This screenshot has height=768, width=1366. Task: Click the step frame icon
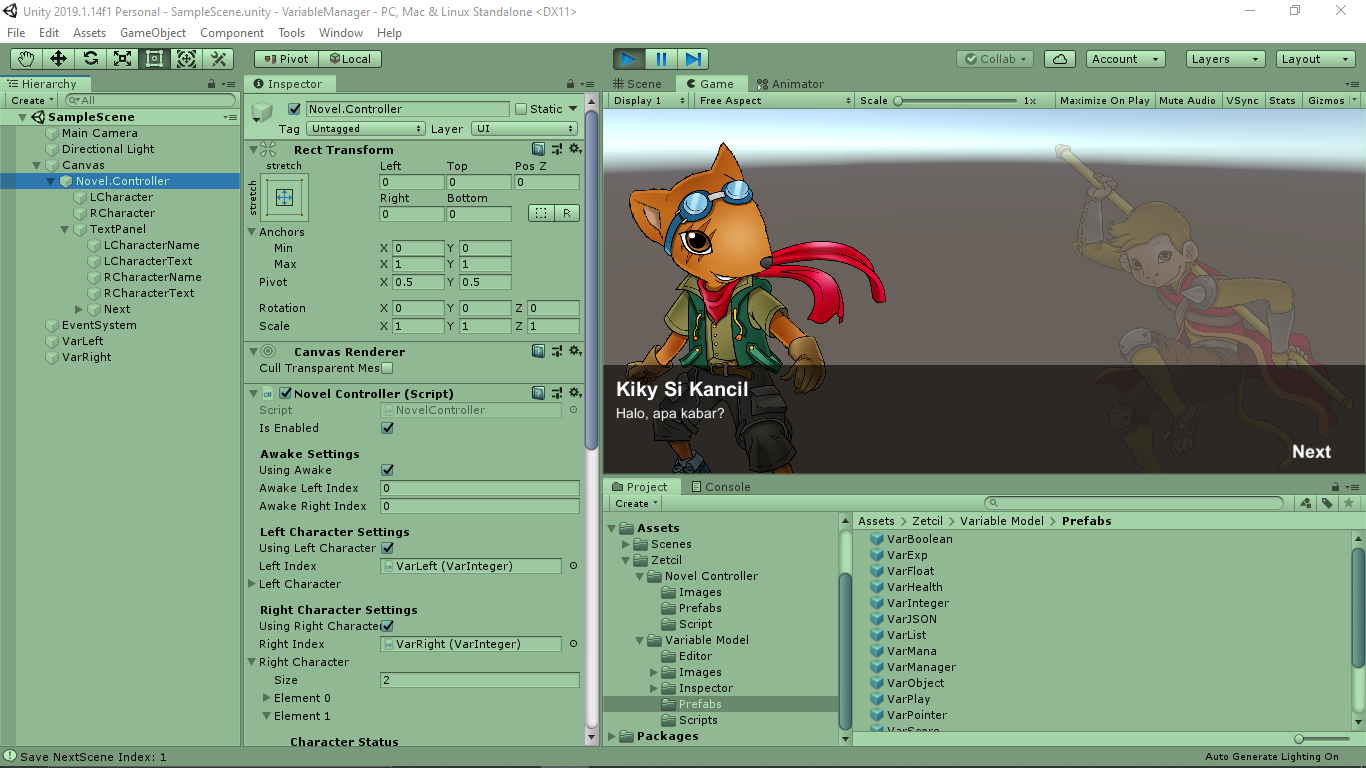point(692,58)
